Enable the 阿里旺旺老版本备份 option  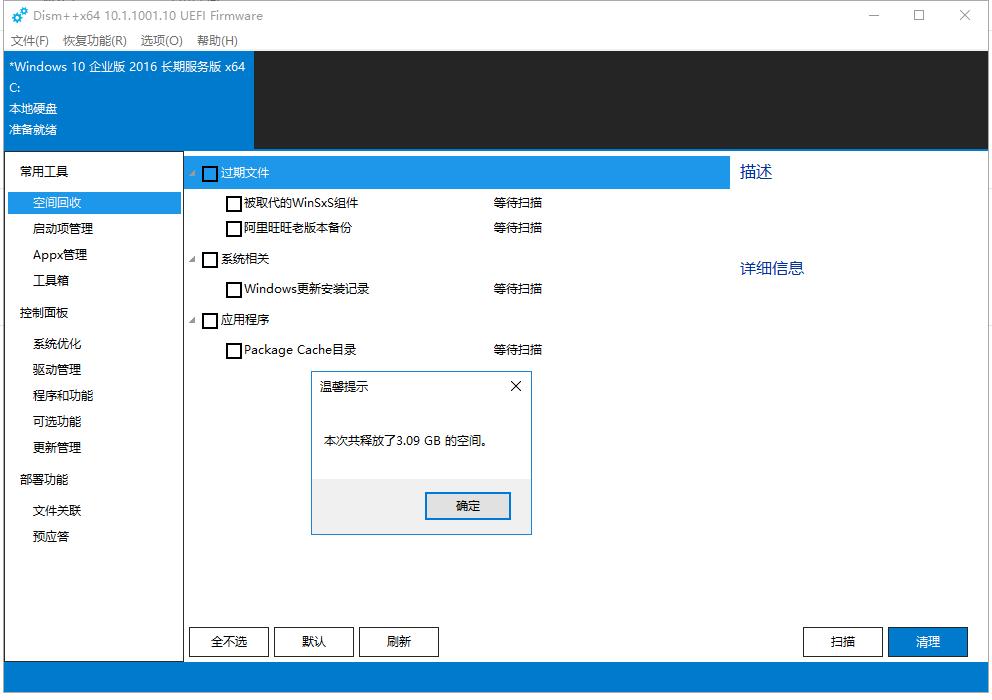pos(233,228)
